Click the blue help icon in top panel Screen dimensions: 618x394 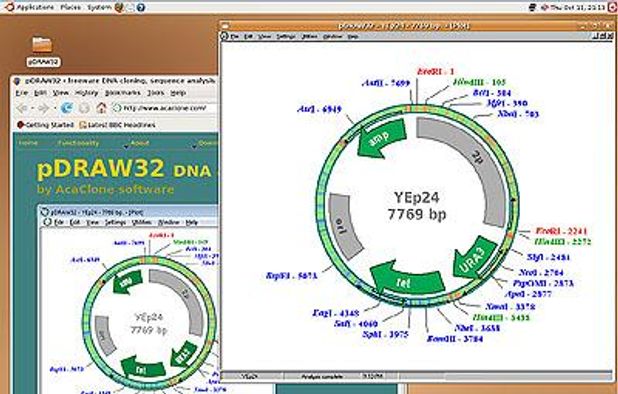pos(141,7)
